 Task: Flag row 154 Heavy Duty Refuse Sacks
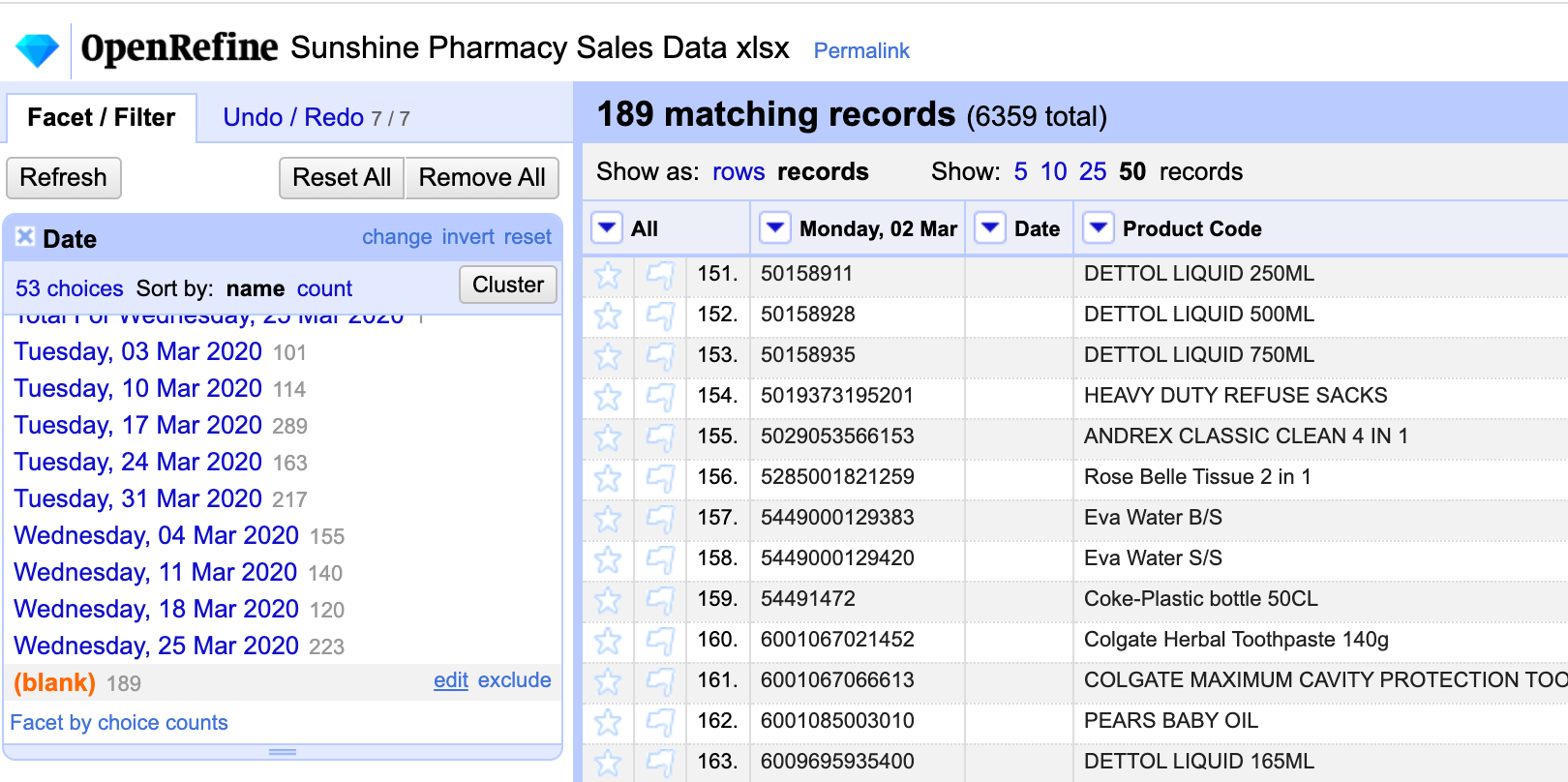coord(660,397)
